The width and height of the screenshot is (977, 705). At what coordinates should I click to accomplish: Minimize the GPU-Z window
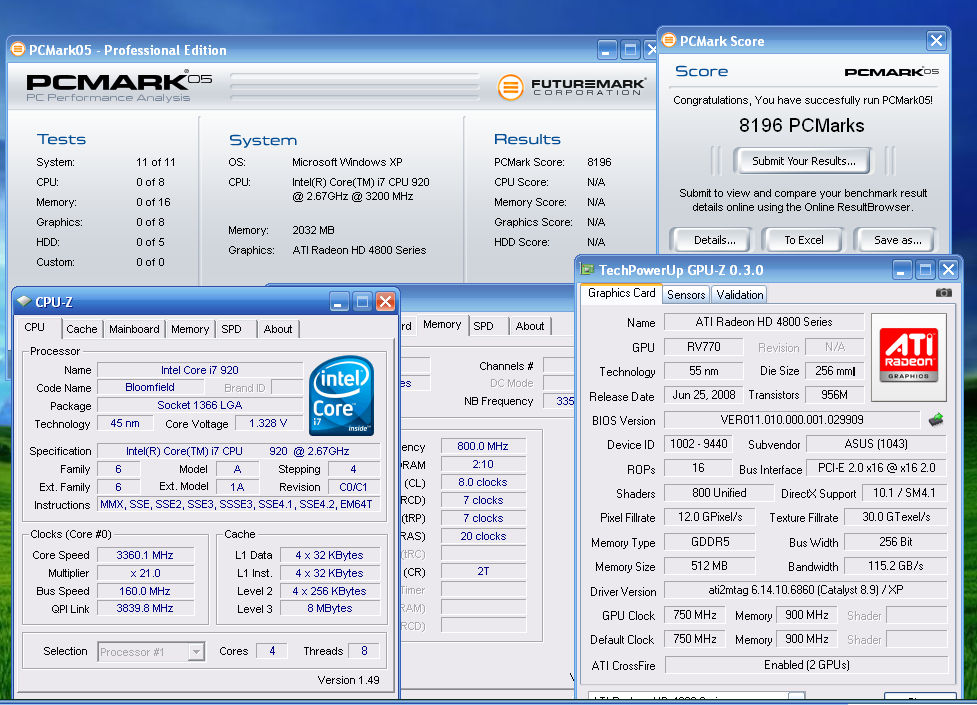(x=901, y=270)
